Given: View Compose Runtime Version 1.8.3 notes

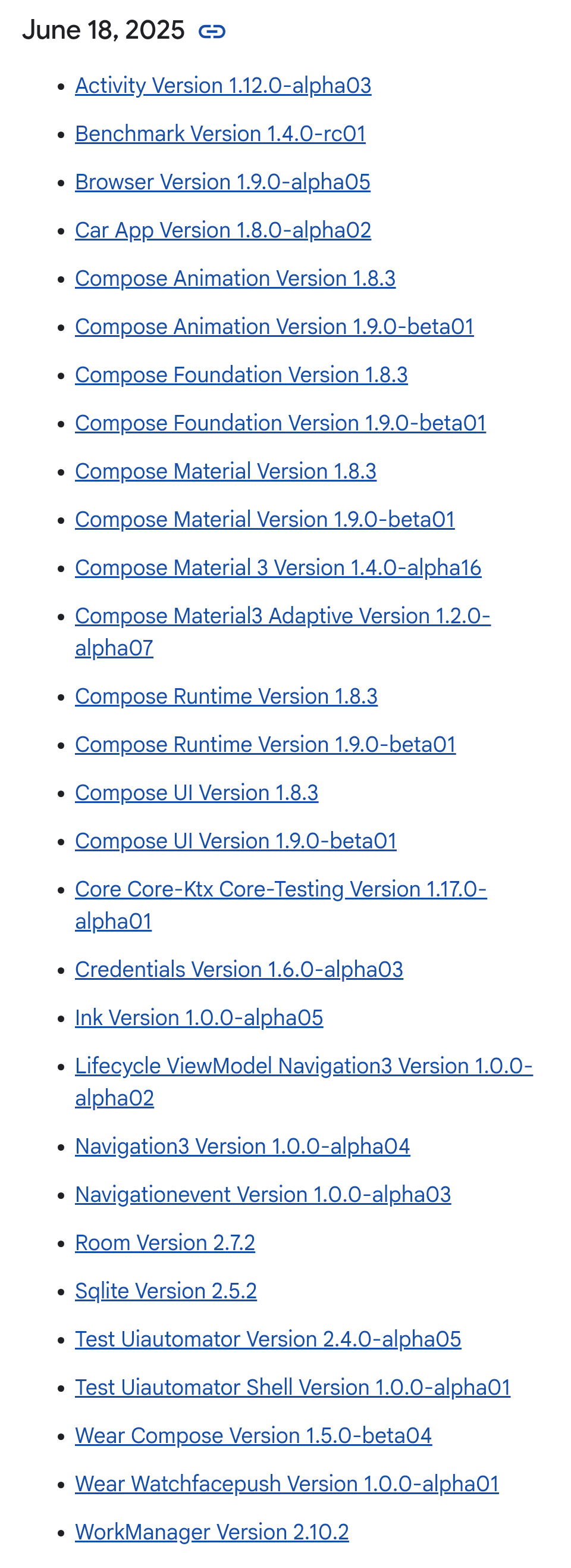Looking at the screenshot, I should 226,696.
